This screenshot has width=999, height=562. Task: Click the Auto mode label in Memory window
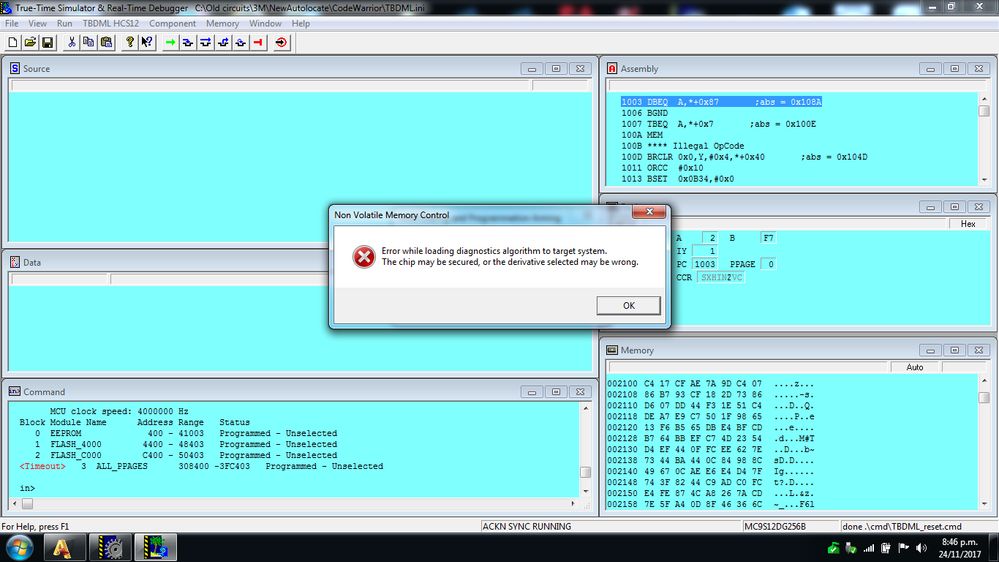pyautogui.click(x=915, y=367)
